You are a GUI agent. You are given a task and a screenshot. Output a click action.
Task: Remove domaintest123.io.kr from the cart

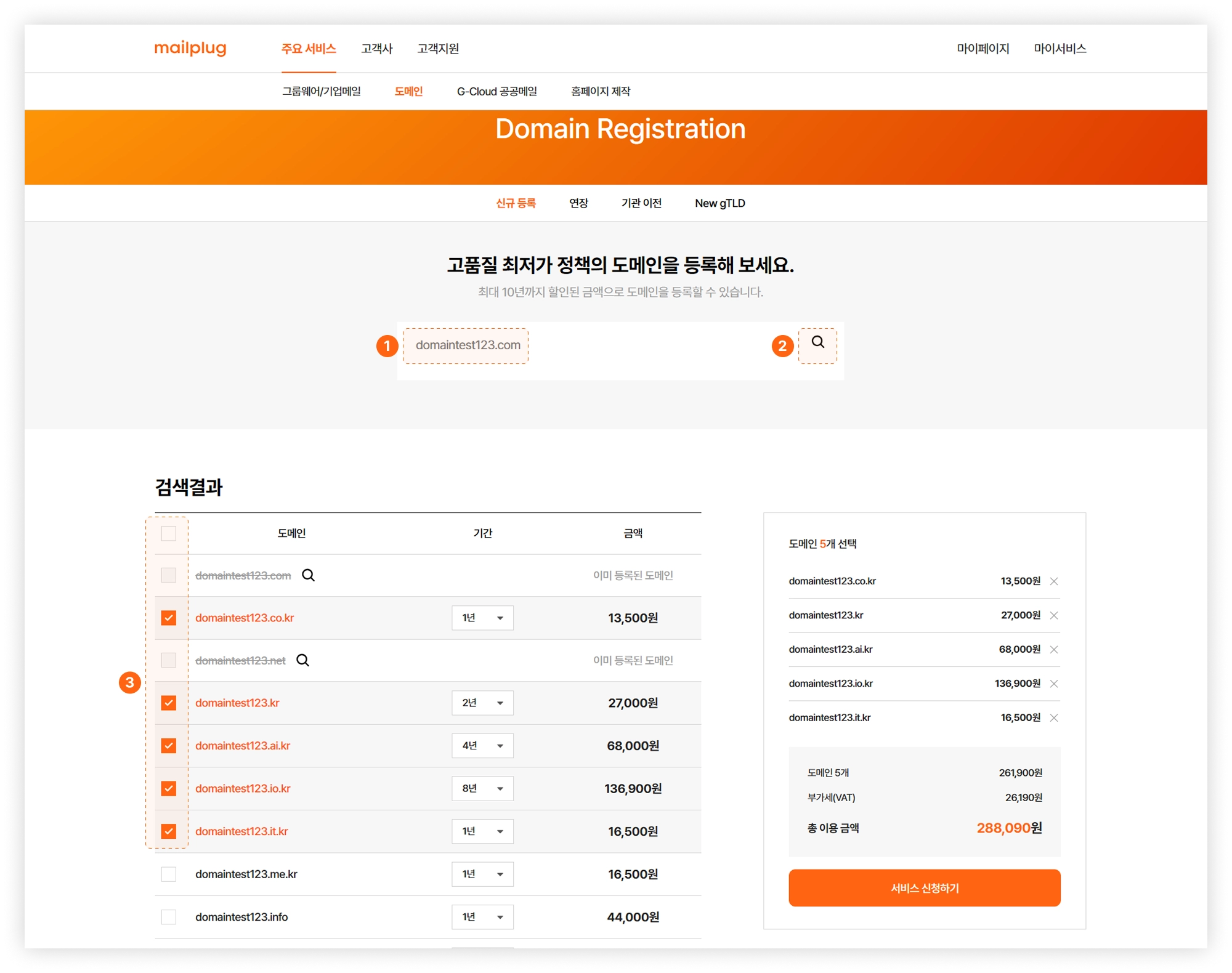[1054, 684]
